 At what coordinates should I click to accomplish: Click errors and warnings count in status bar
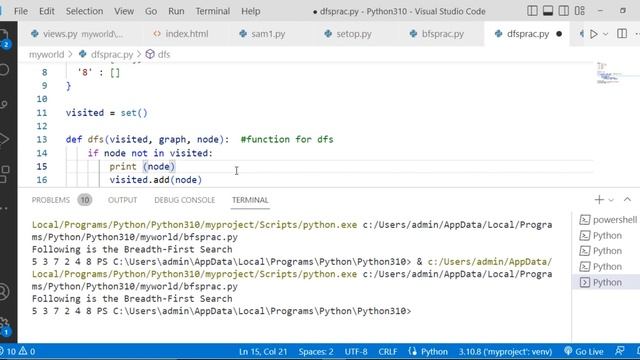point(18,351)
